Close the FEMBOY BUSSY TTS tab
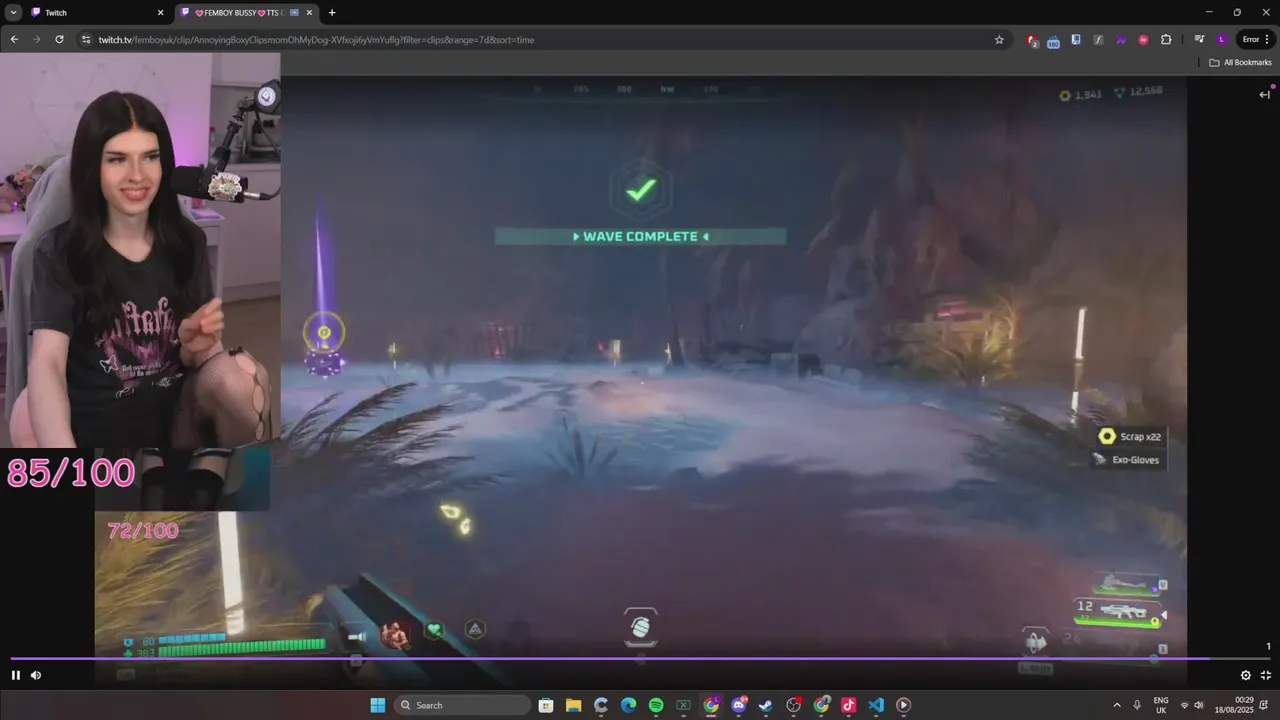The width and height of the screenshot is (1280, 720). pyautogui.click(x=309, y=13)
